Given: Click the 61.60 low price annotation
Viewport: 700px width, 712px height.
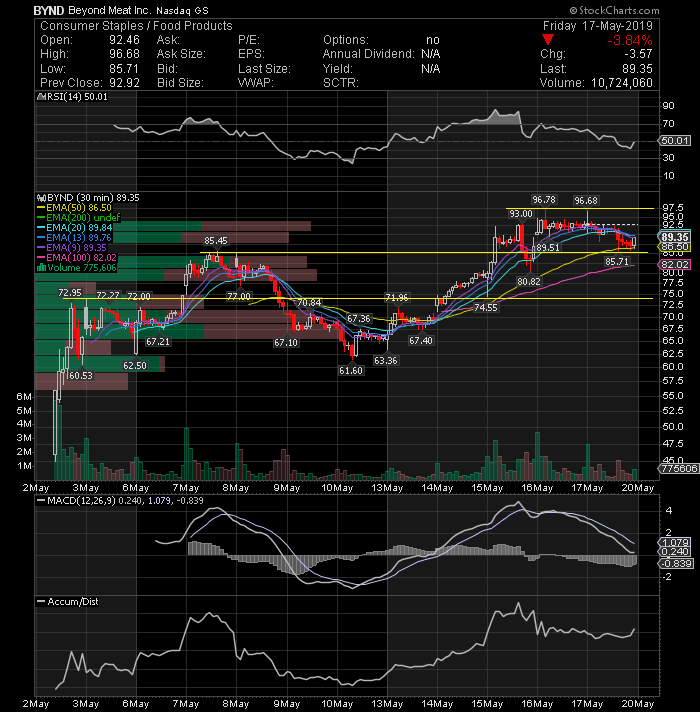Looking at the screenshot, I should point(351,371).
